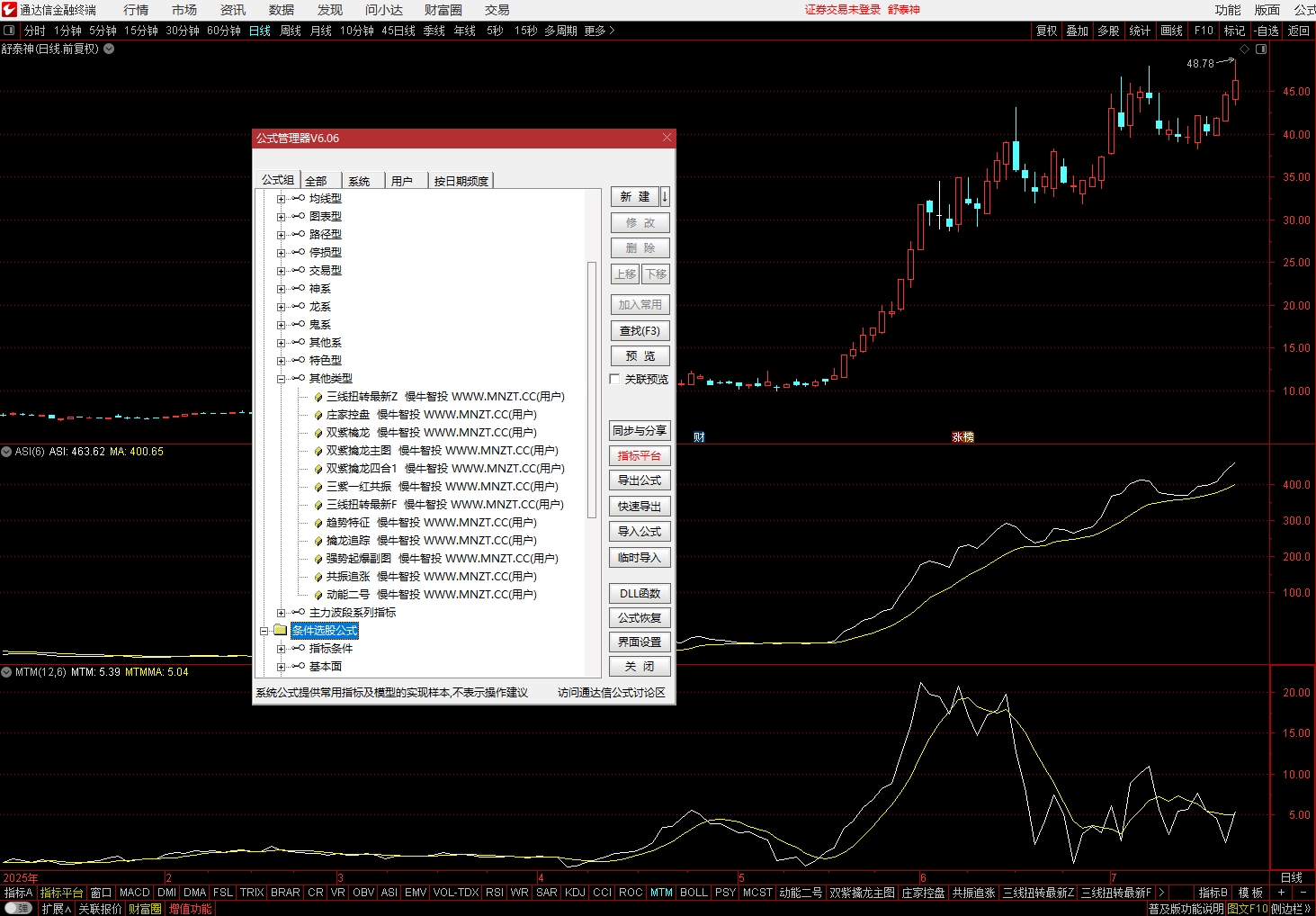Click the 涨榜 marker on the chart

[x=962, y=436]
